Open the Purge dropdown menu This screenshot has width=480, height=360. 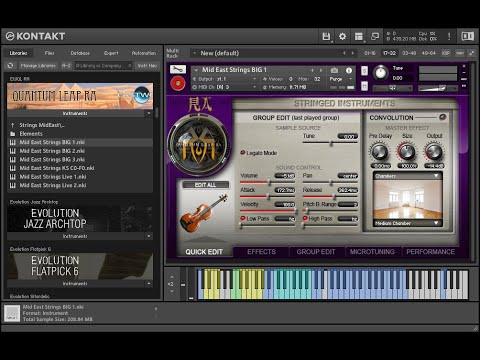[x=341, y=79]
